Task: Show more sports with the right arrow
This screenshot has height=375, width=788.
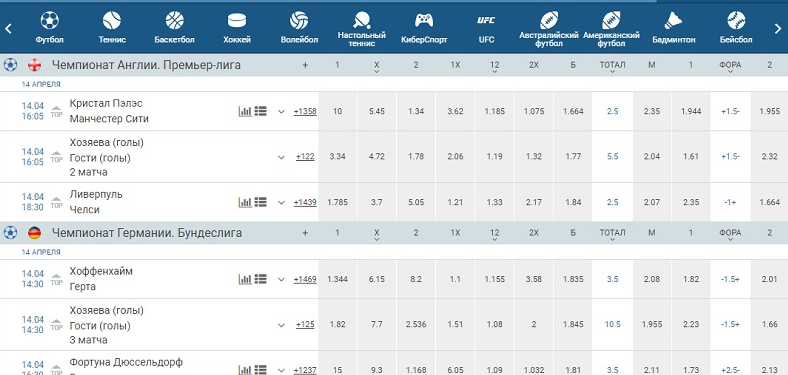Action: tap(778, 29)
